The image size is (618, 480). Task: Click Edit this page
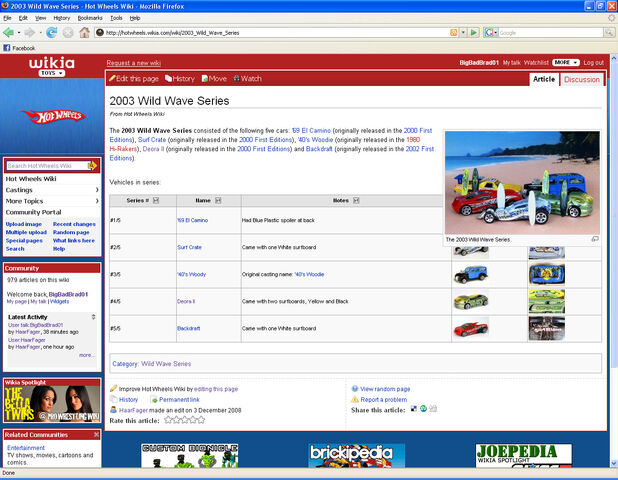[134, 79]
